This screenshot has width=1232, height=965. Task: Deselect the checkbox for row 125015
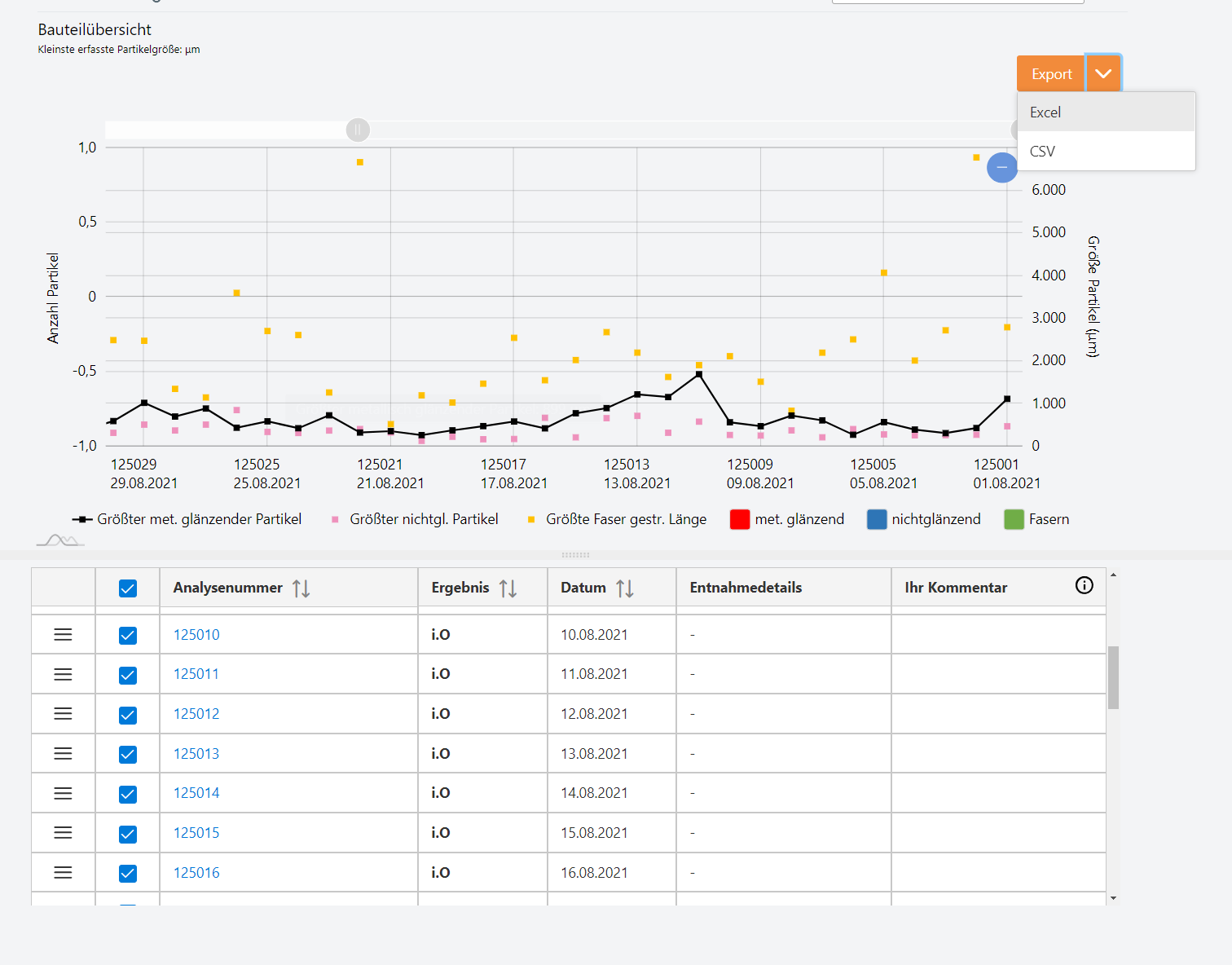[128, 834]
